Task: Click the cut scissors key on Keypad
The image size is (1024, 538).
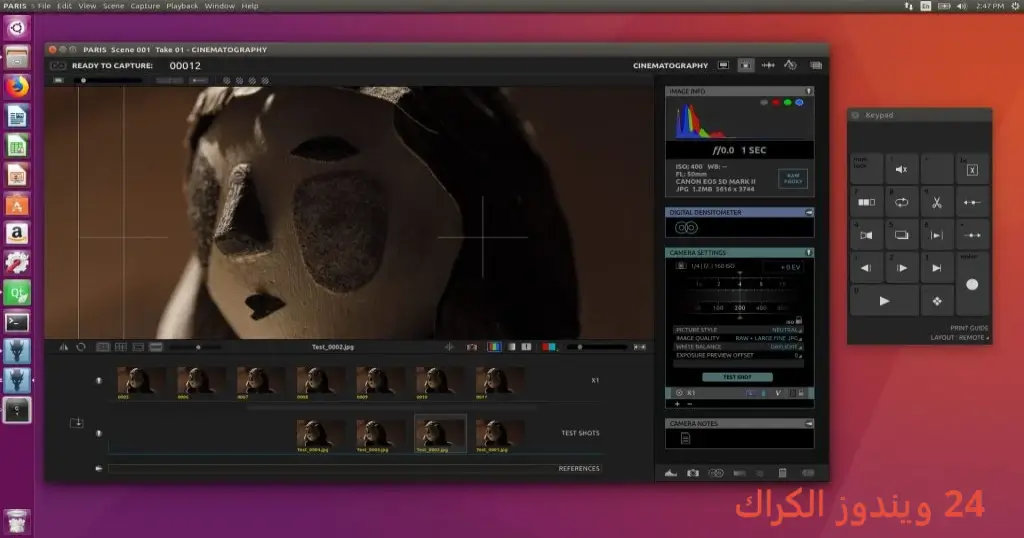Action: [936, 202]
